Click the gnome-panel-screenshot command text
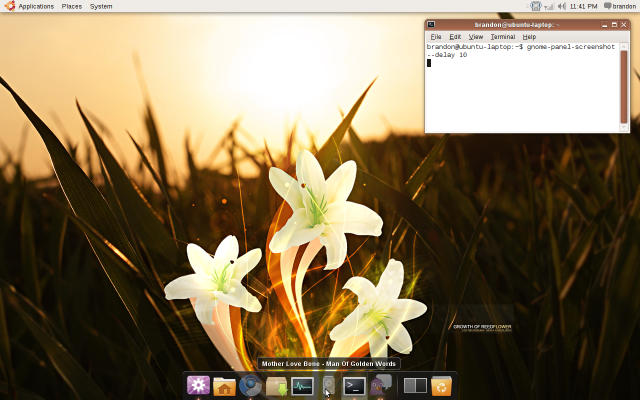This screenshot has height=400, width=640. 571,47
